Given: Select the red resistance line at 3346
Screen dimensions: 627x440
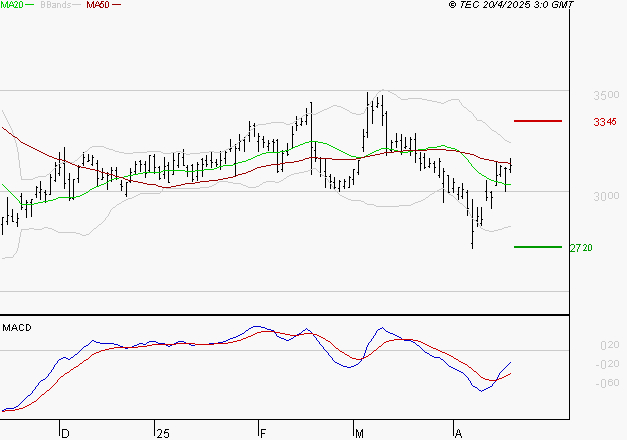Looking at the screenshot, I should [x=539, y=121].
